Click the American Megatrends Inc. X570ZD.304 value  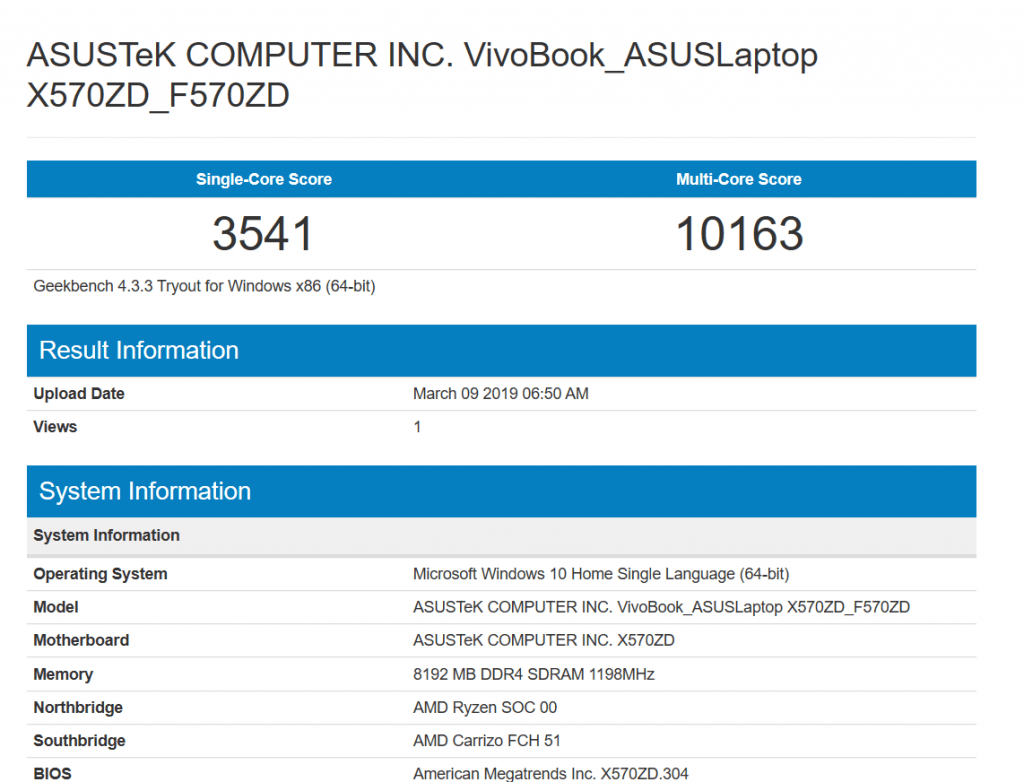pos(551,774)
